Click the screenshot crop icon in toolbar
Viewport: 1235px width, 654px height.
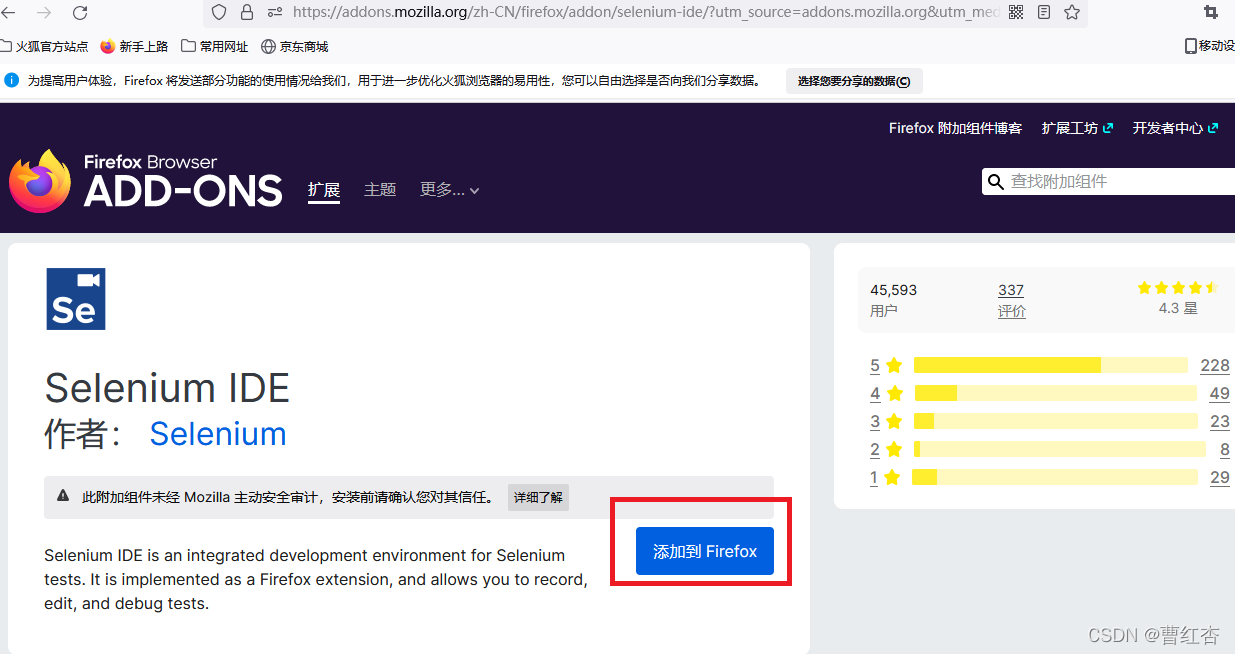tap(1211, 13)
